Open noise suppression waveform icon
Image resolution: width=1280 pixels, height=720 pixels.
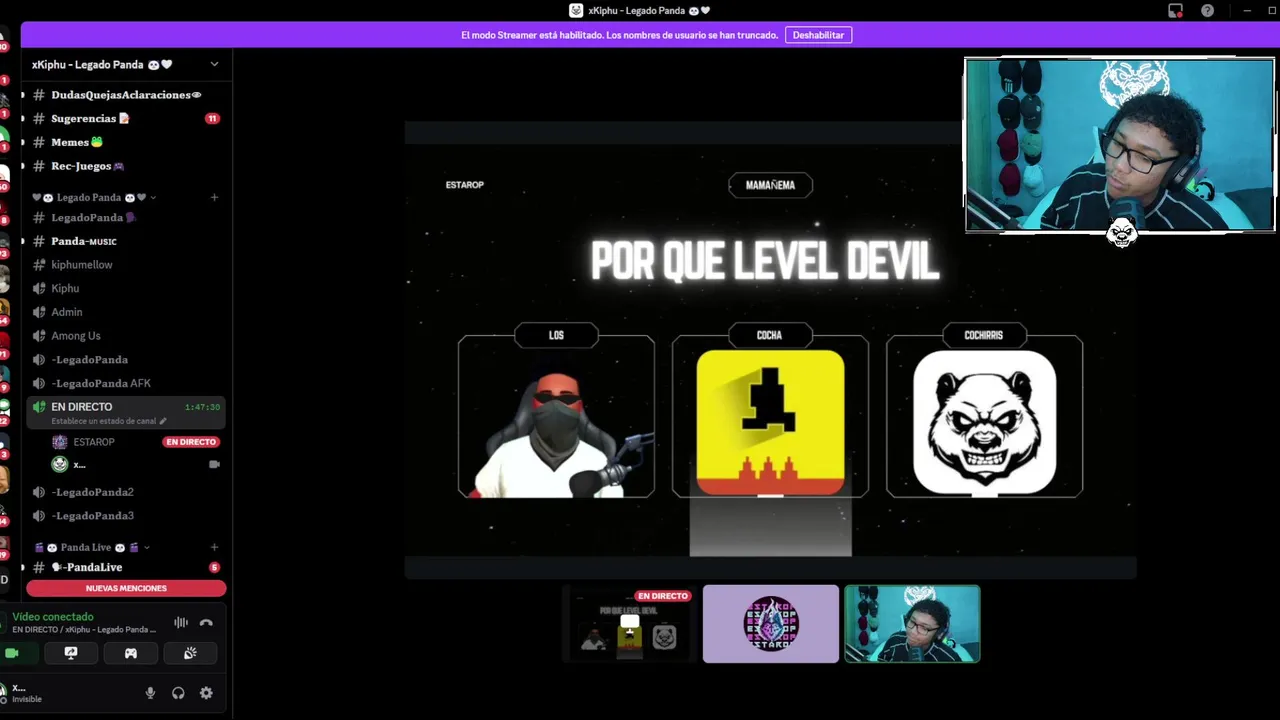point(181,623)
